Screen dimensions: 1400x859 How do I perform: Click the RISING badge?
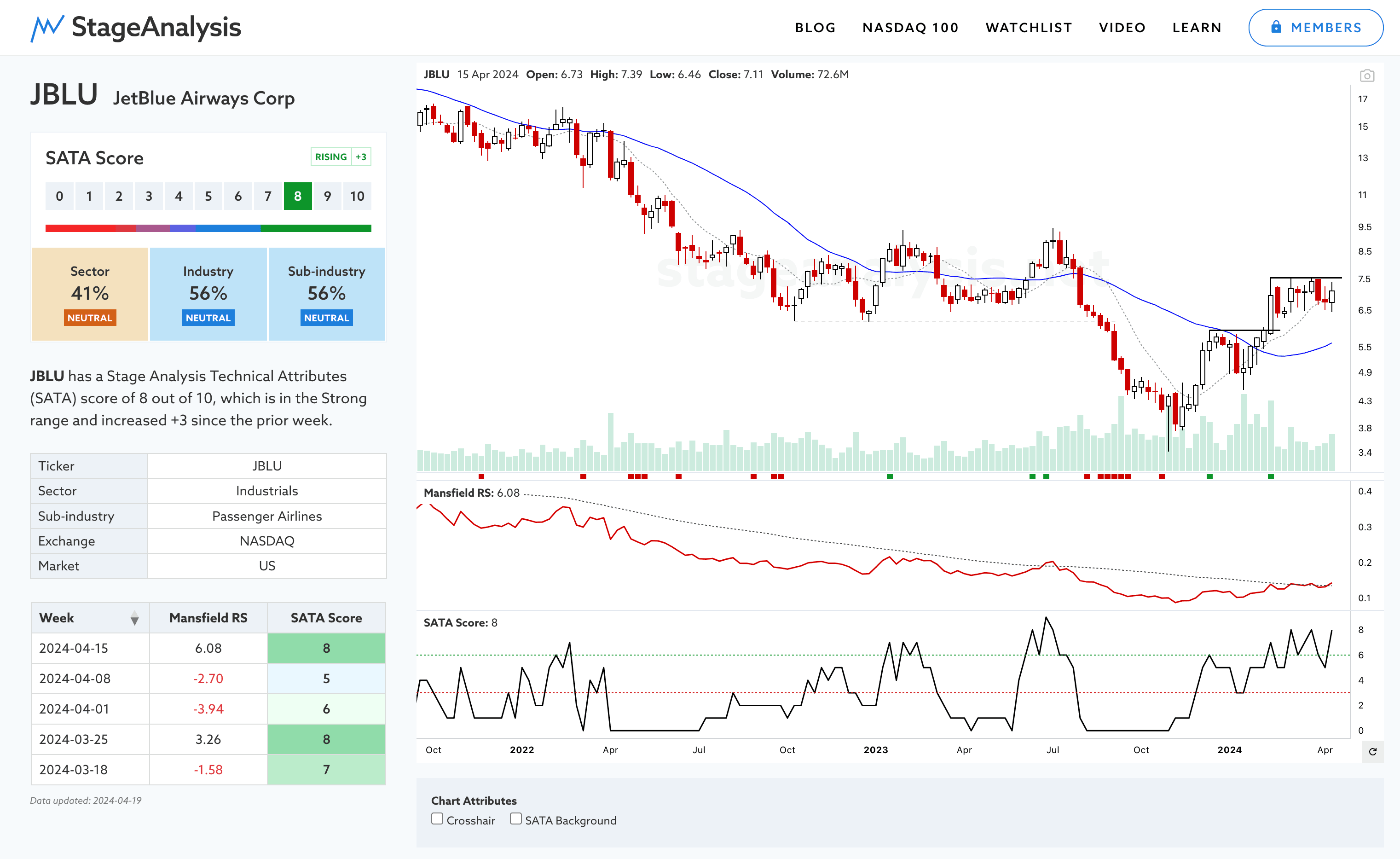pos(331,157)
